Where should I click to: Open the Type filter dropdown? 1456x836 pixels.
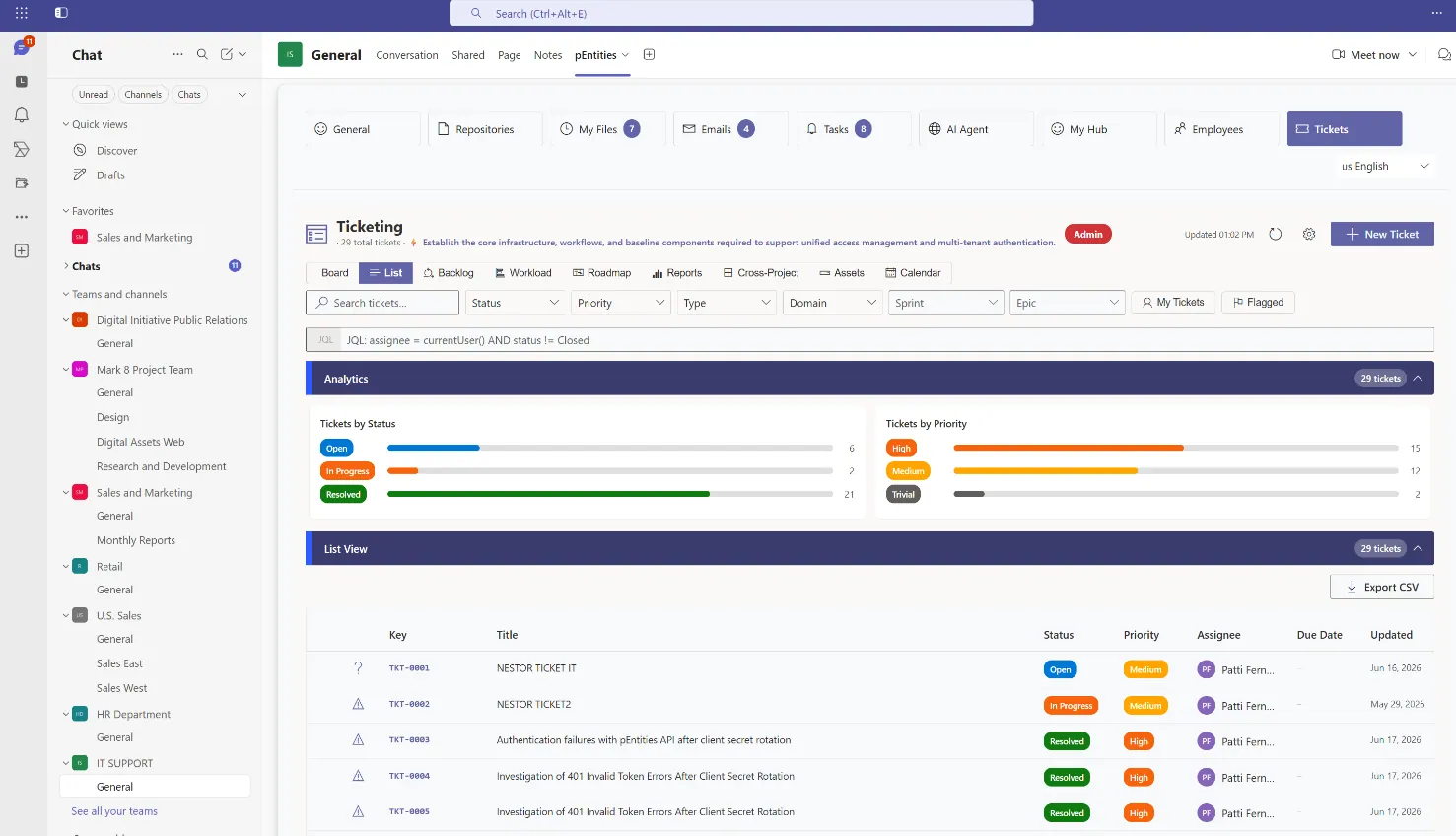[x=727, y=303]
